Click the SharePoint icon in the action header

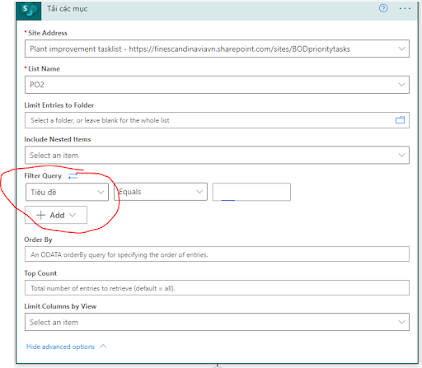tap(29, 10)
